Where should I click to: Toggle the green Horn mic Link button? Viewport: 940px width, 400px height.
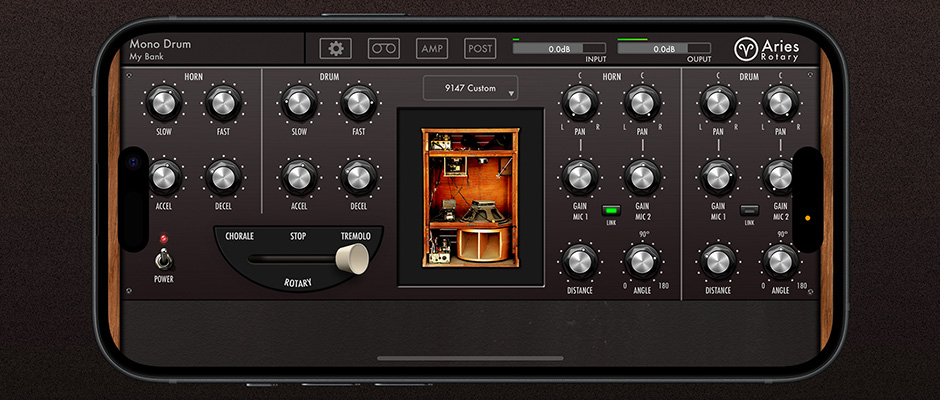pyautogui.click(x=610, y=211)
